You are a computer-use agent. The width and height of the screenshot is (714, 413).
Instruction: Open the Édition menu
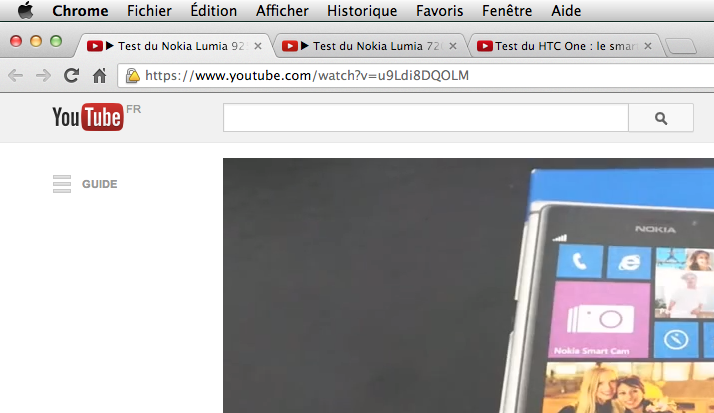[x=214, y=10]
